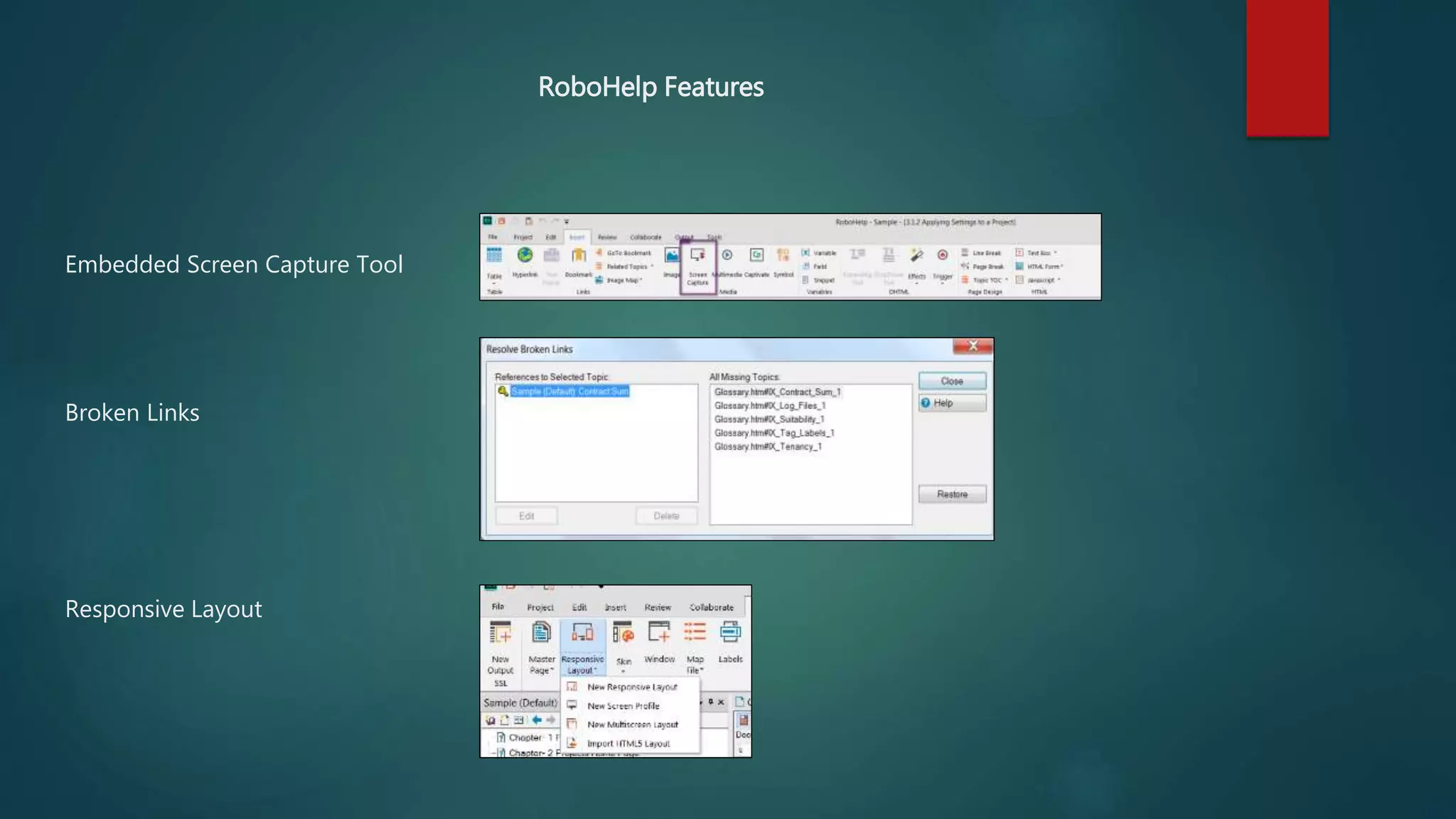Insert a Snippet from the ribbon
The height and width of the screenshot is (819, 1456).
click(818, 280)
